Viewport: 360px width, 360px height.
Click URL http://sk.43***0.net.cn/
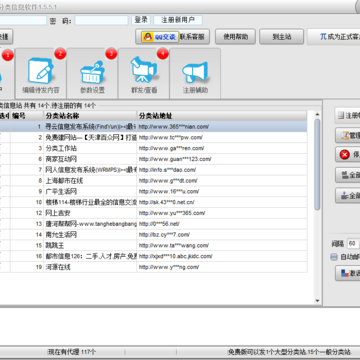coord(167,202)
